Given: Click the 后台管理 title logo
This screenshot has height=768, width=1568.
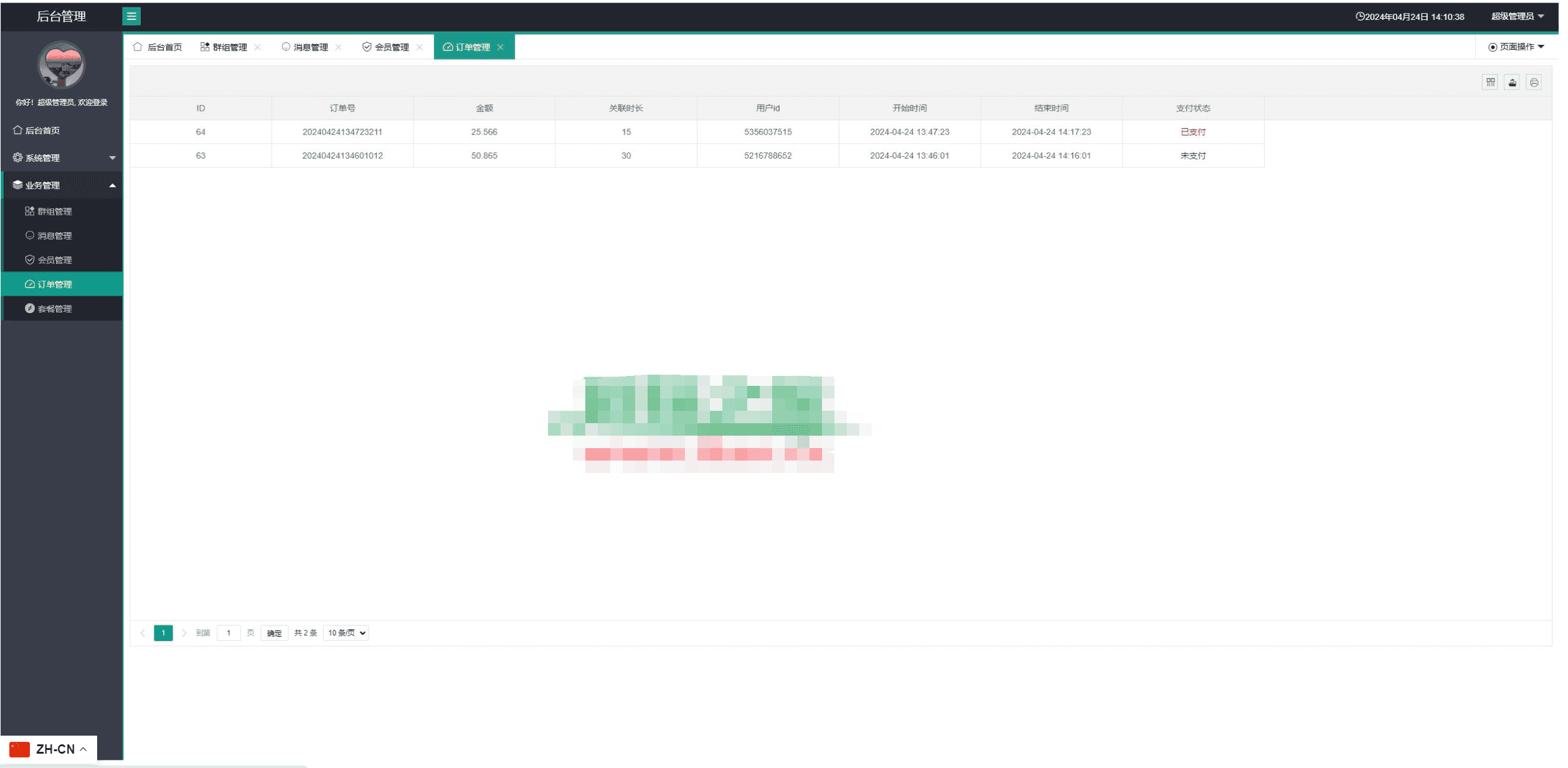Looking at the screenshot, I should coord(61,16).
